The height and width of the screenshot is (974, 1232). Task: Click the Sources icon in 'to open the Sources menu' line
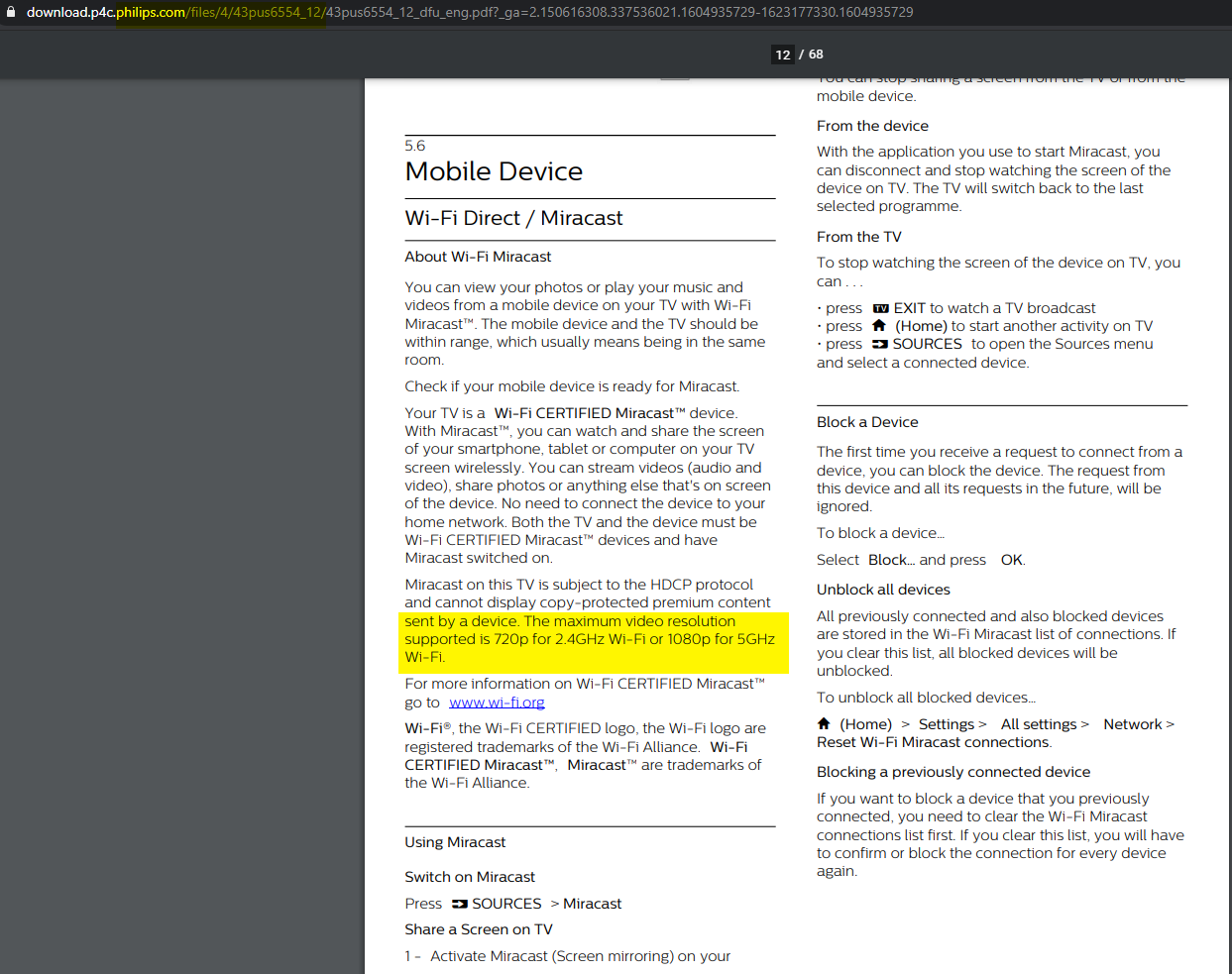point(880,344)
